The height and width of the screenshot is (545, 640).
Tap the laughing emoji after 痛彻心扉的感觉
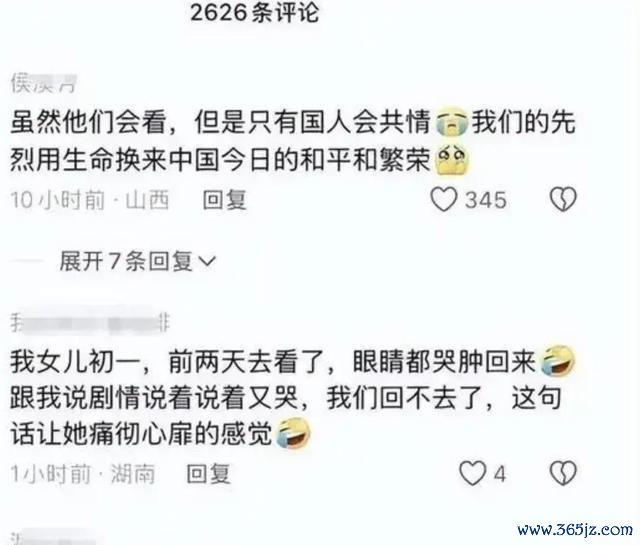pos(293,434)
